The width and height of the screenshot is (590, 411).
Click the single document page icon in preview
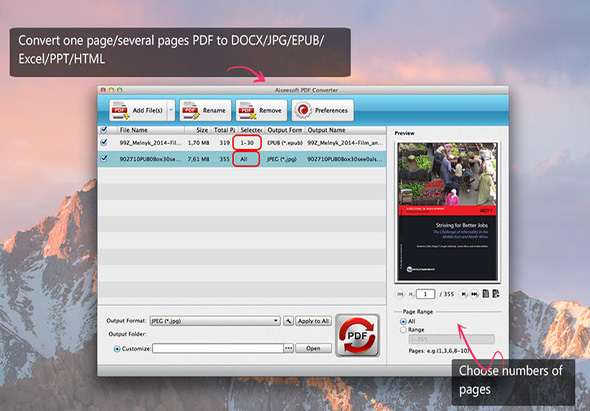pos(486,293)
